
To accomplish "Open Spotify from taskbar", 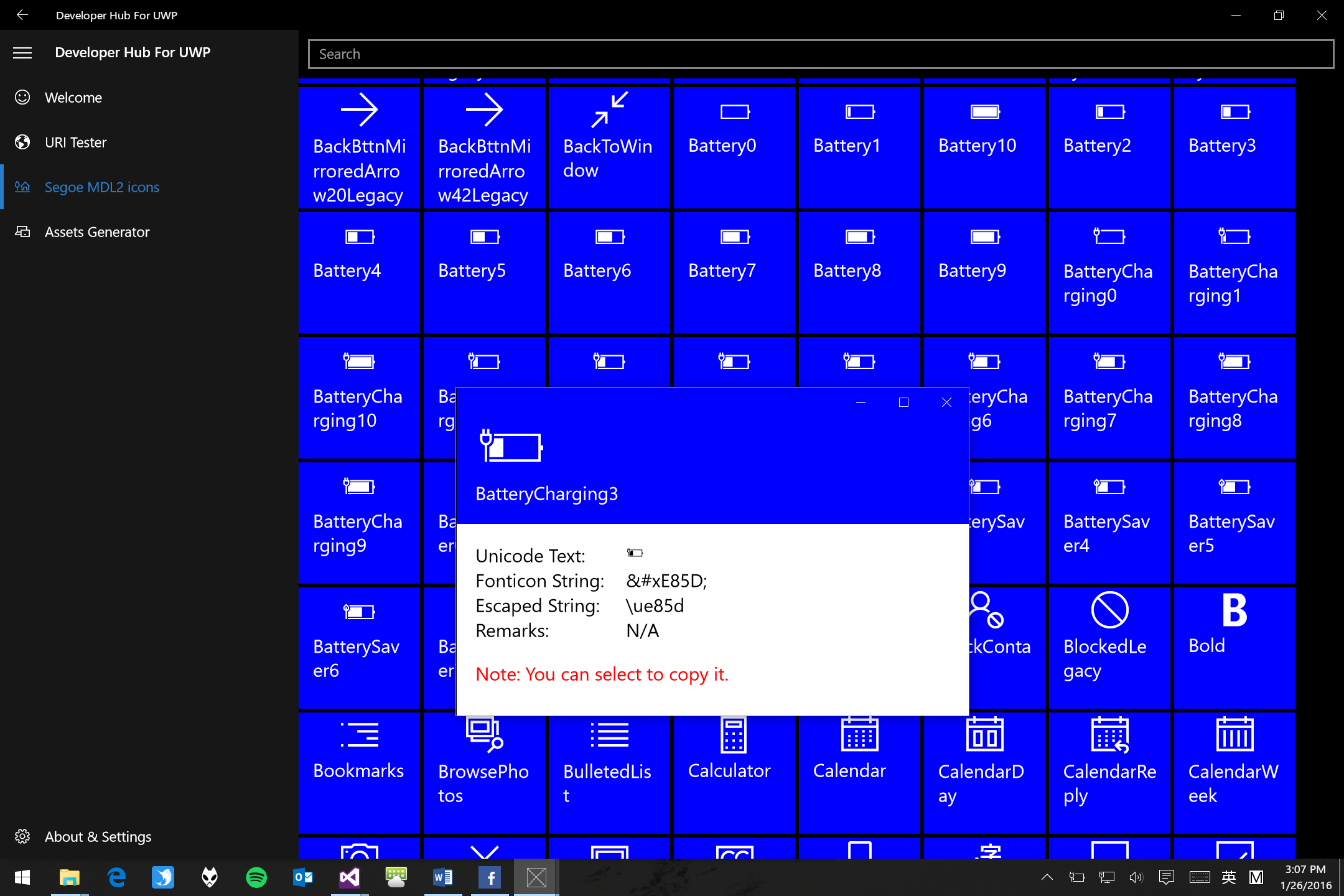I will point(256,877).
